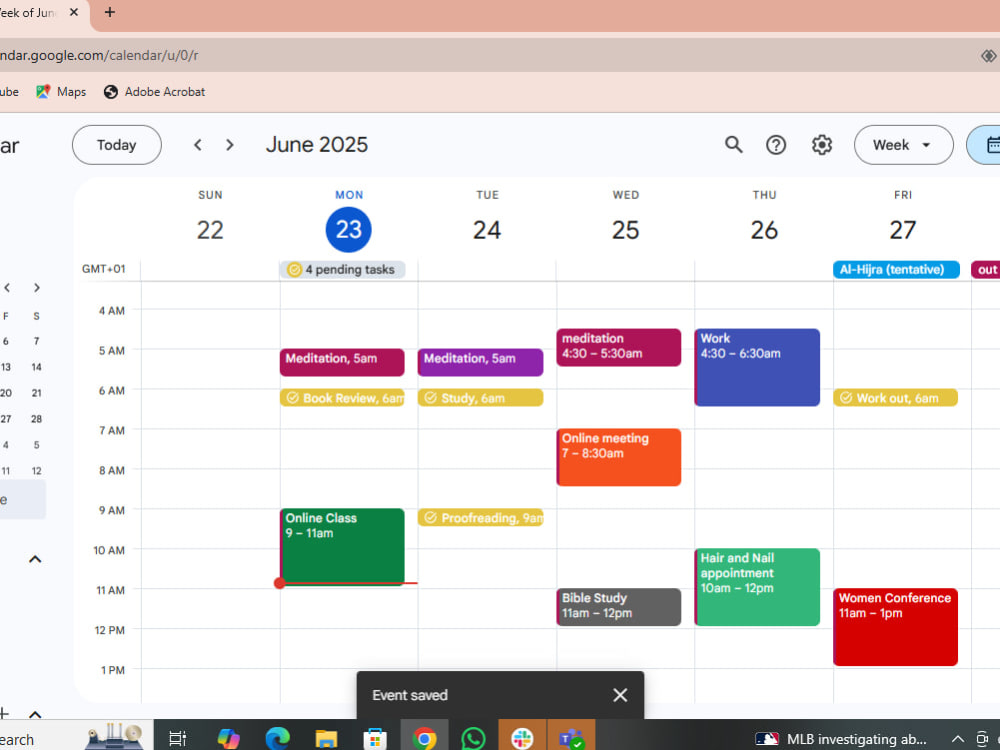Open the Proofreading 9am task
The height and width of the screenshot is (750, 1000).
point(480,517)
